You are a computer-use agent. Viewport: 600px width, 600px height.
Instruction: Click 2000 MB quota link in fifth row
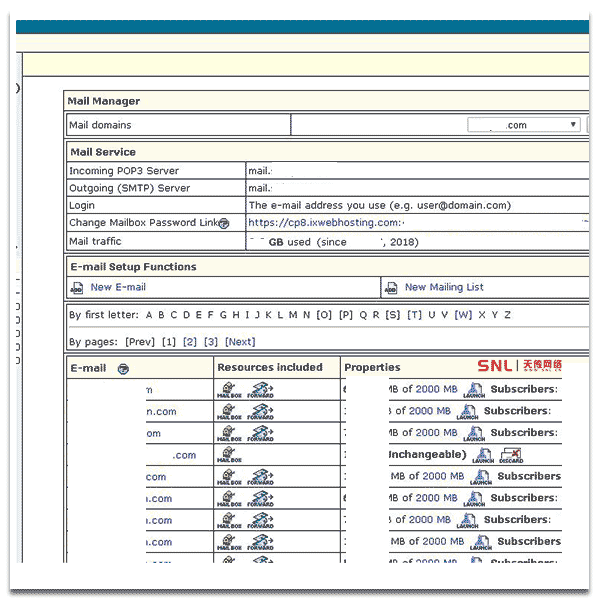(443, 476)
